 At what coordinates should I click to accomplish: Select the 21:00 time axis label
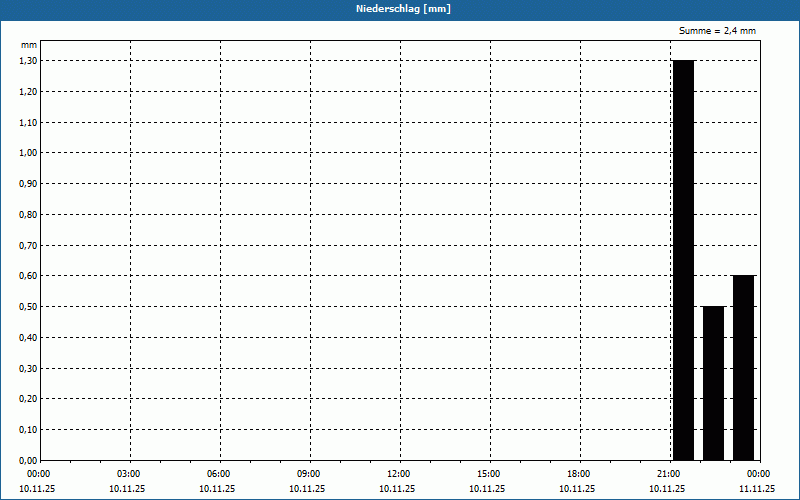[669, 474]
